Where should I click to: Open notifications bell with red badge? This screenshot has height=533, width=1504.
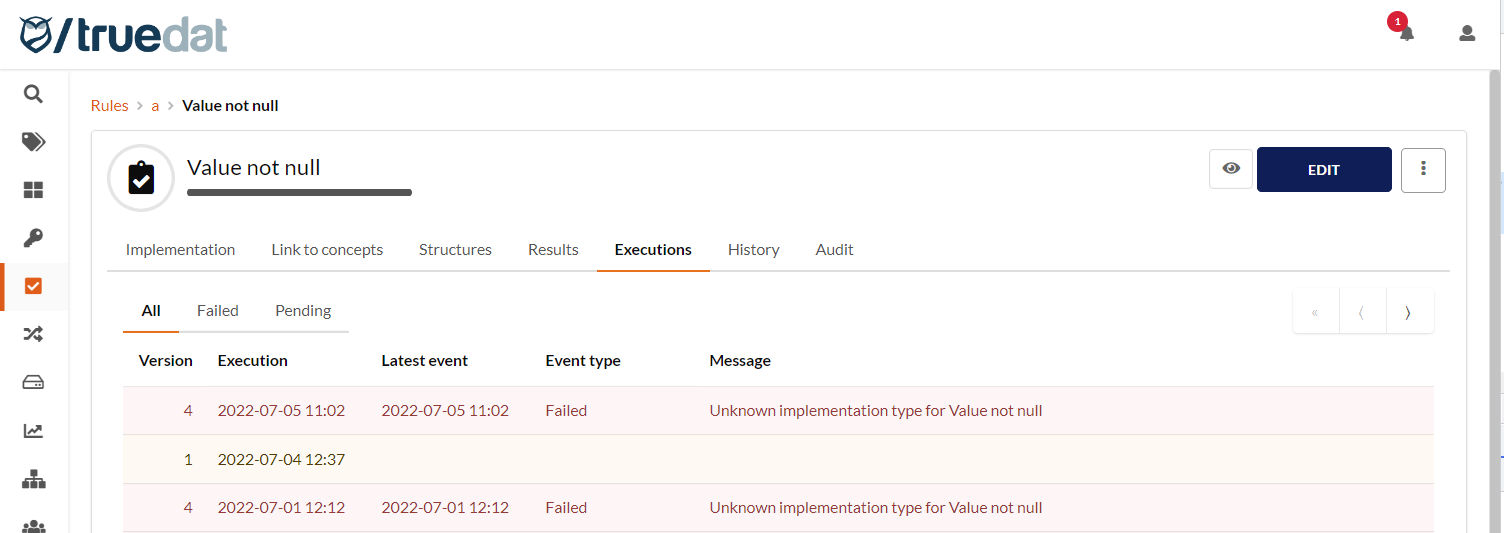pyautogui.click(x=1406, y=33)
